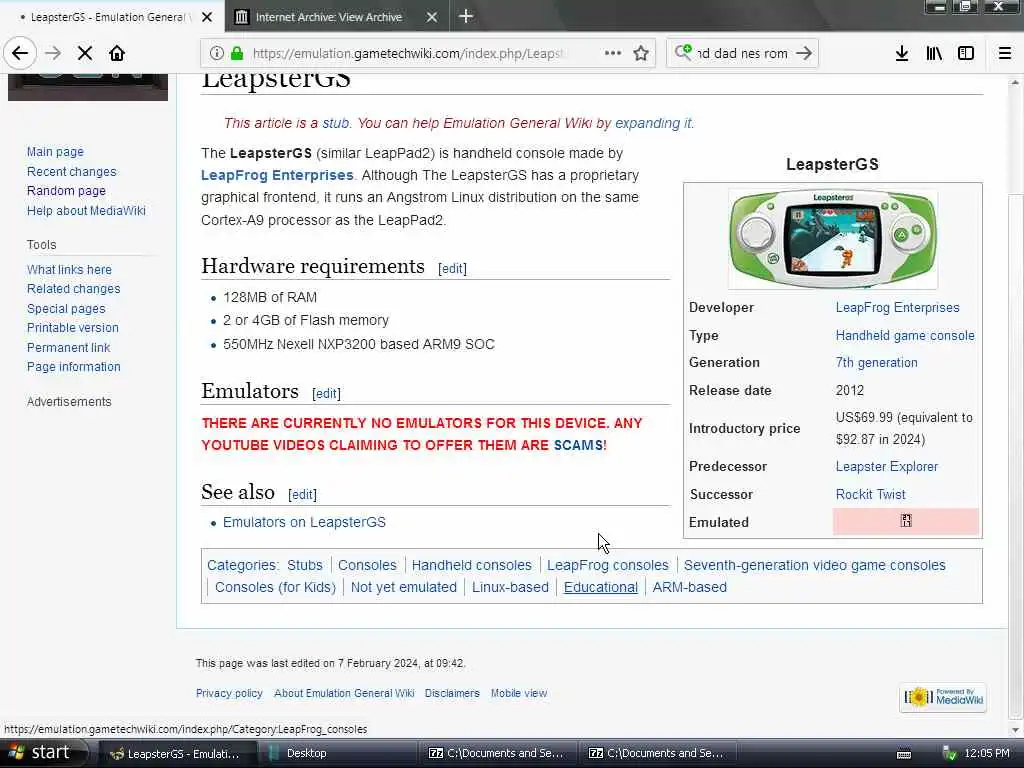The height and width of the screenshot is (768, 1024).
Task: Stop the page loading with the X button
Action: point(85,53)
